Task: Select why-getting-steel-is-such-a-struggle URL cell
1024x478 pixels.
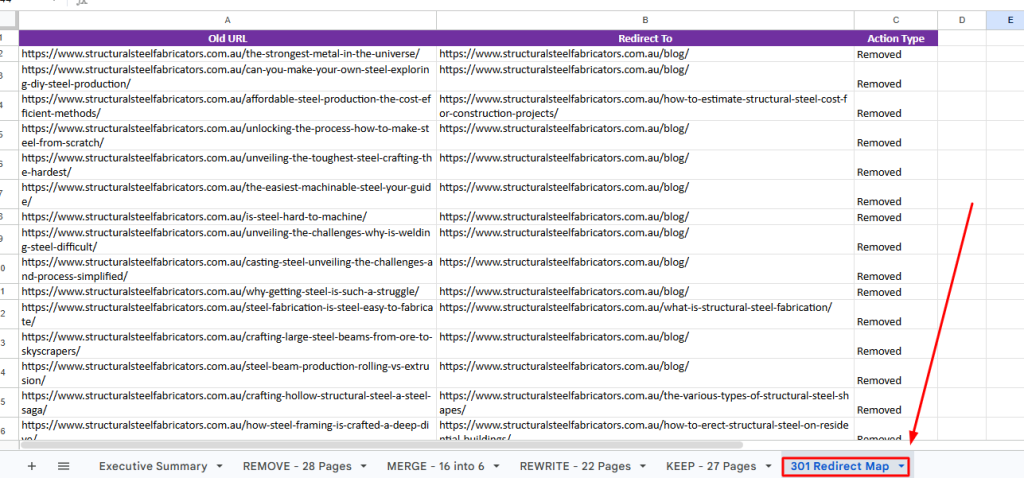Action: [x=227, y=291]
